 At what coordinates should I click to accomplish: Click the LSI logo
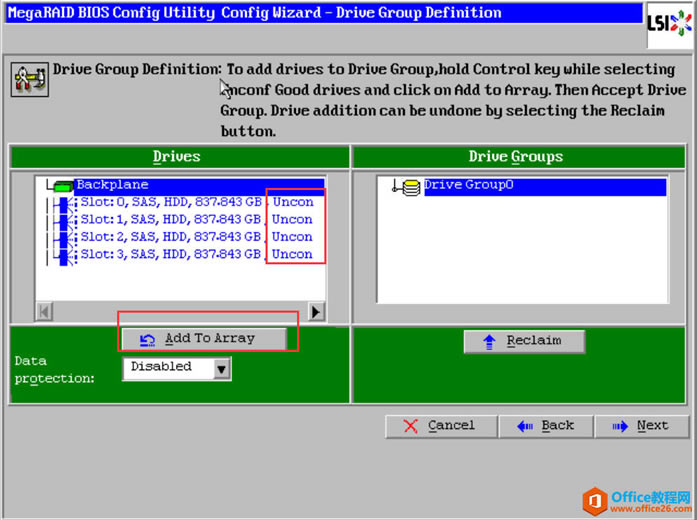pos(669,24)
